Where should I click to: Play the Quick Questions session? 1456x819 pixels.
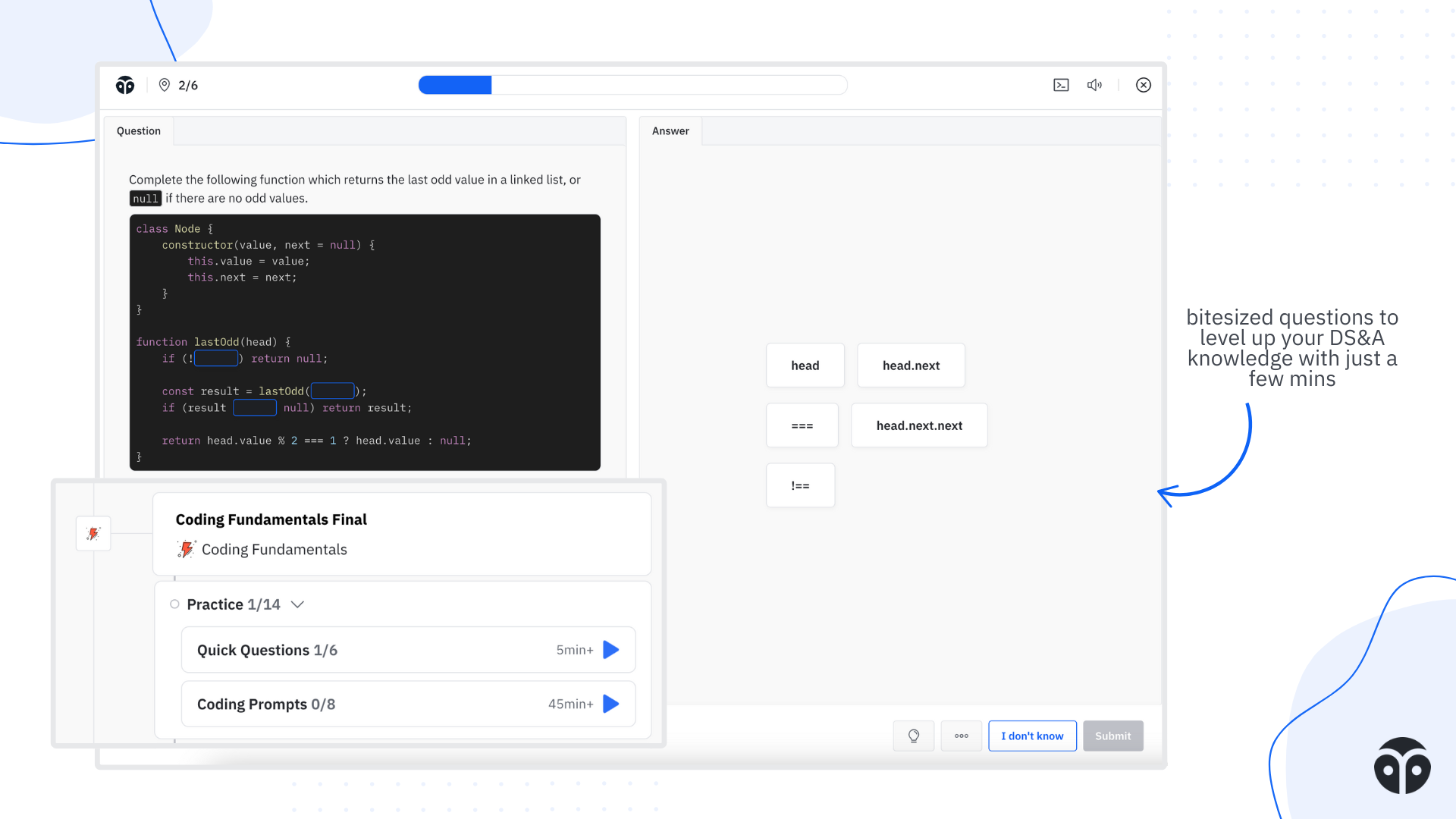pos(610,650)
